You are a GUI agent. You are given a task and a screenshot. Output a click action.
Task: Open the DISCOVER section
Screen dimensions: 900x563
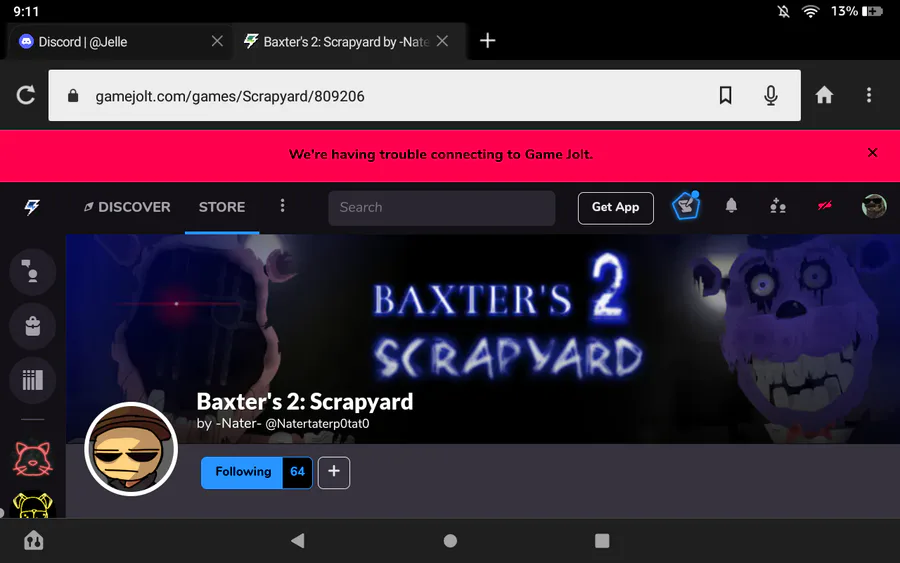tap(127, 207)
